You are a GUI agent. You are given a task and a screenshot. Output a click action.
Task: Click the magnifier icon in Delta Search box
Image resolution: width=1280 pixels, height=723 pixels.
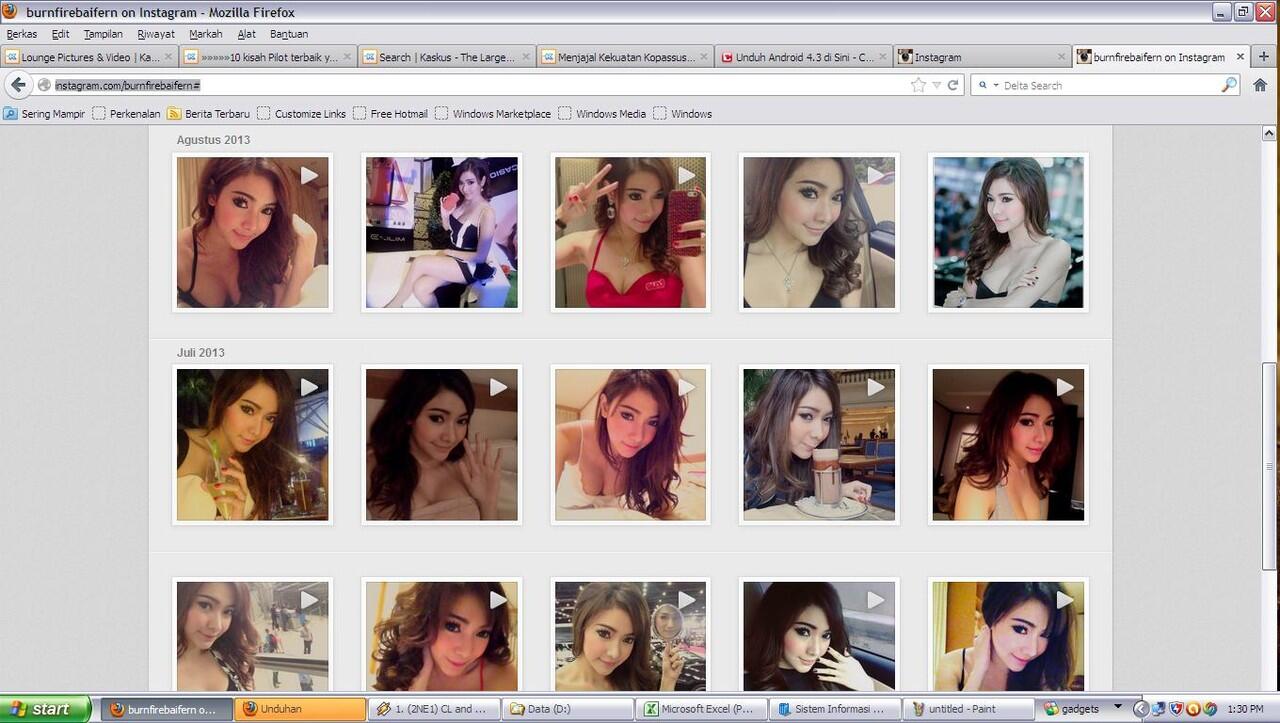point(1229,85)
